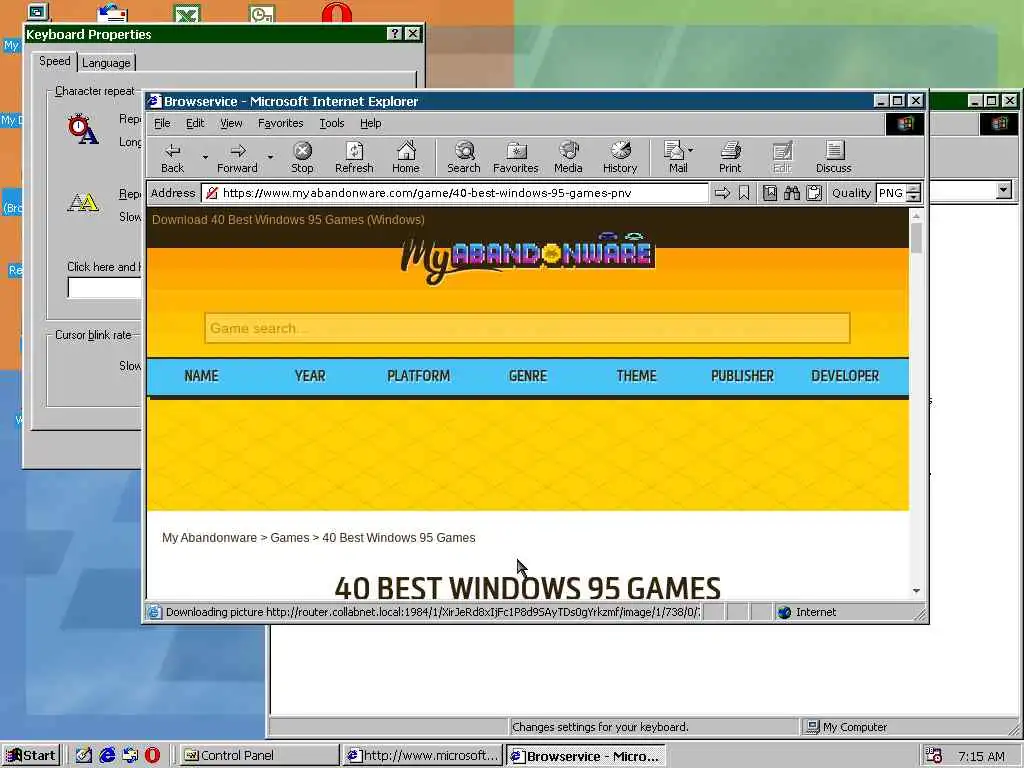Screen dimensions: 1024x768
Task: Open the Favorites toolbar button
Action: (x=515, y=158)
